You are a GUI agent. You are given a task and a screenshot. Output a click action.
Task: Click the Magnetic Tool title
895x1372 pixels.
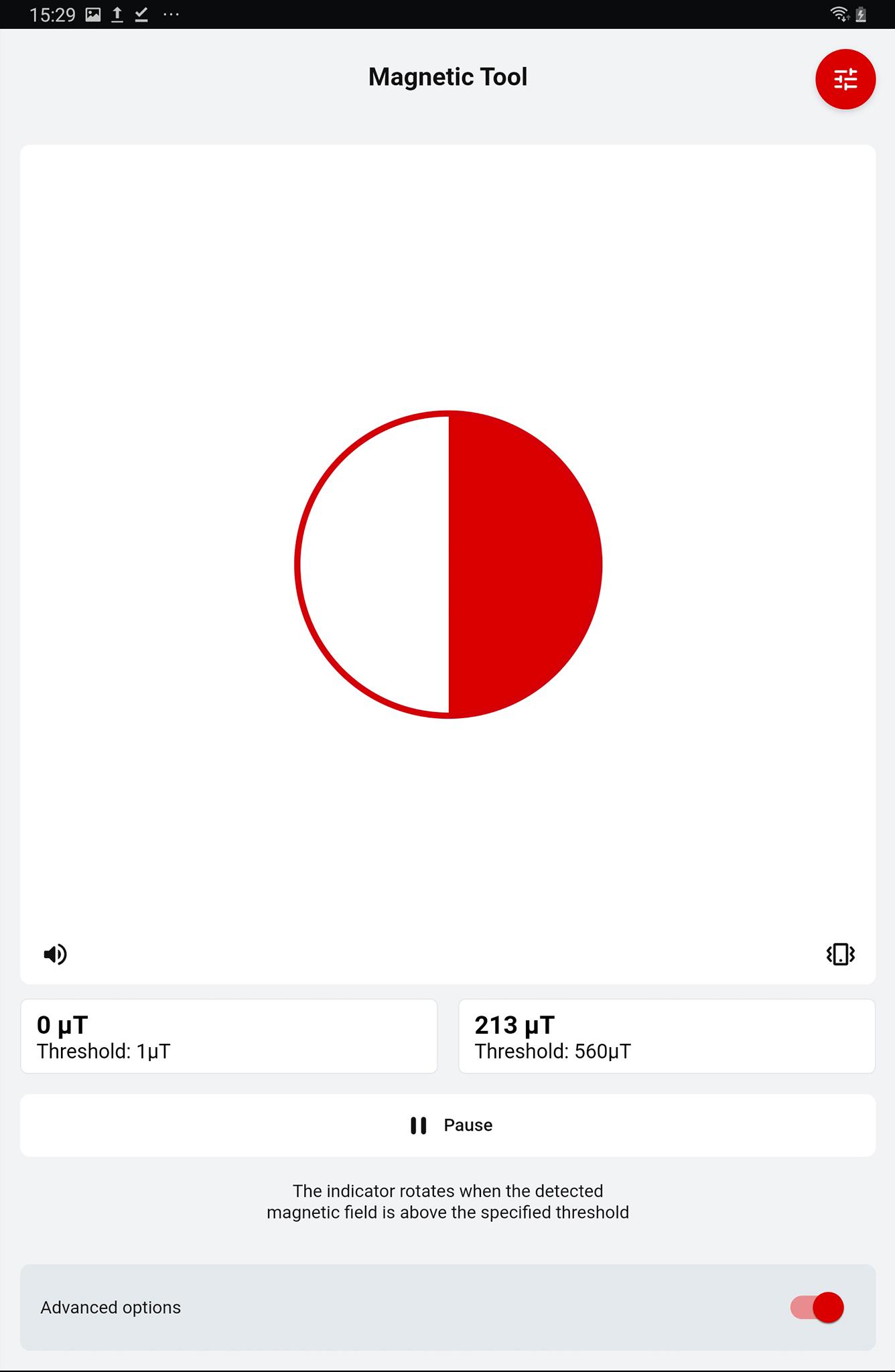[447, 77]
